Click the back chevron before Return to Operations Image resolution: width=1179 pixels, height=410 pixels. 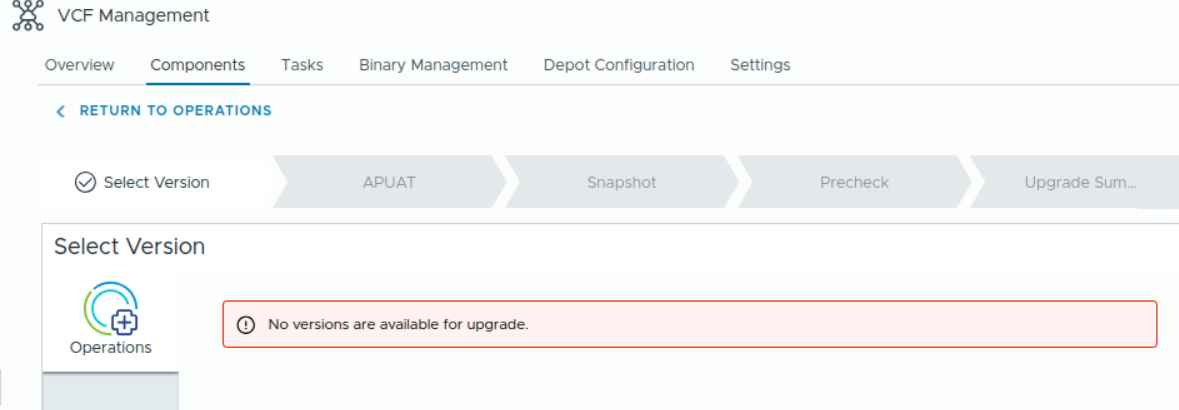coord(61,111)
